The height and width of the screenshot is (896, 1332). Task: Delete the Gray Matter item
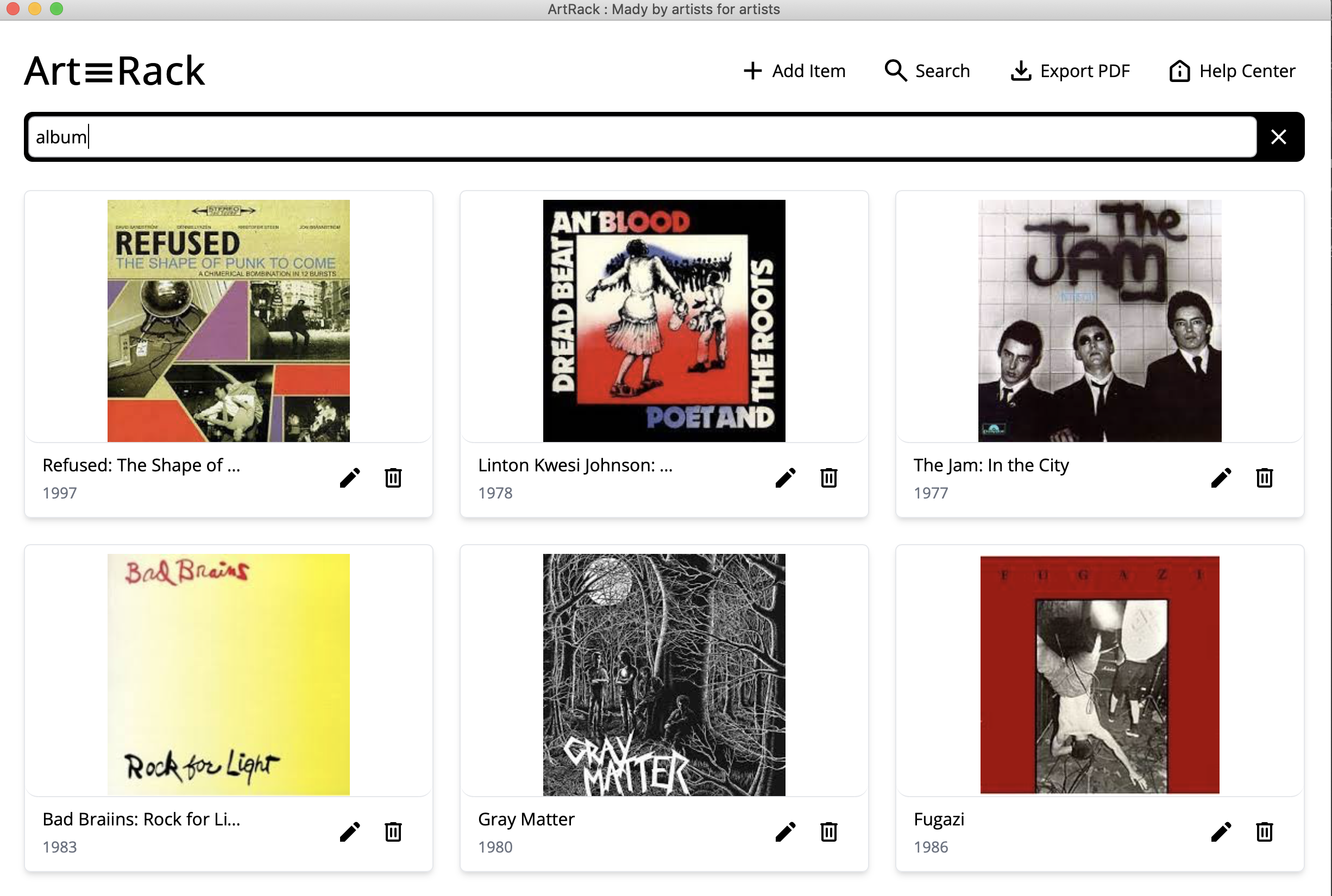829,832
